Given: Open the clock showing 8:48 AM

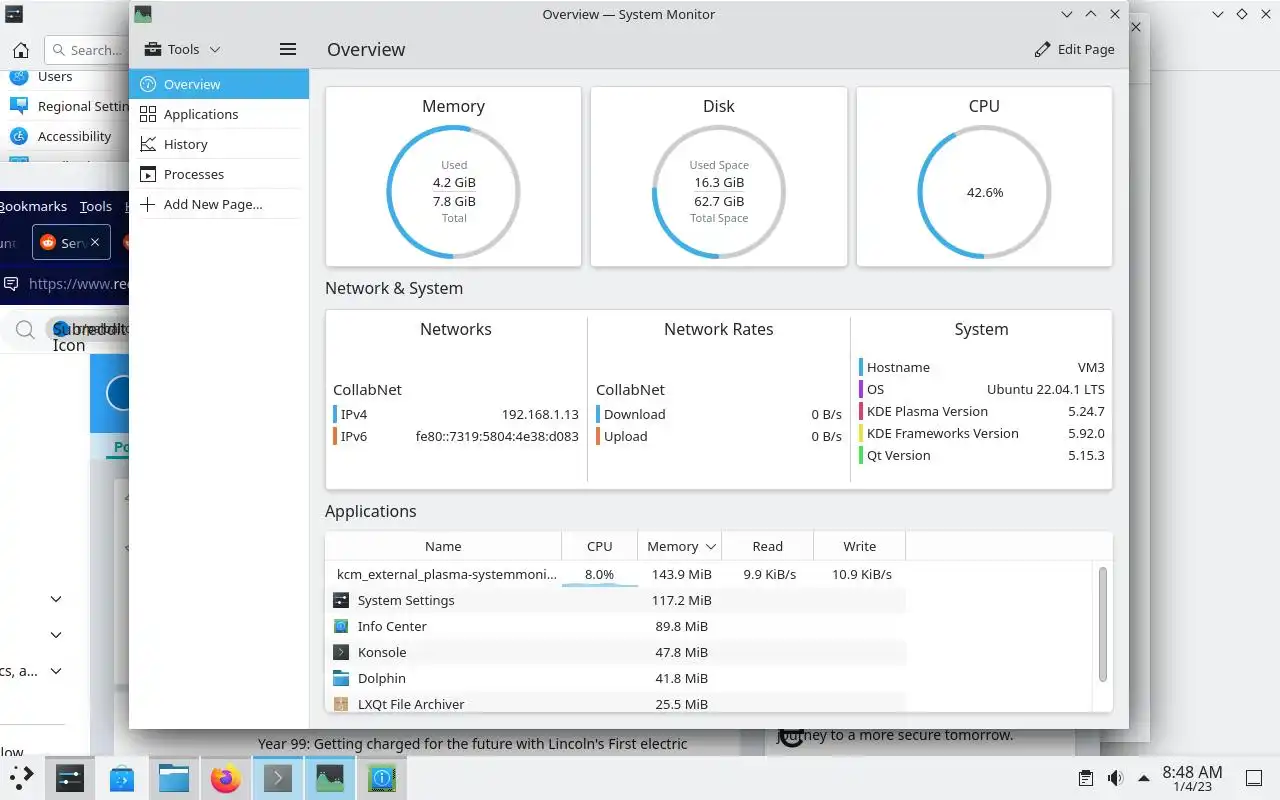Looking at the screenshot, I should (1192, 778).
